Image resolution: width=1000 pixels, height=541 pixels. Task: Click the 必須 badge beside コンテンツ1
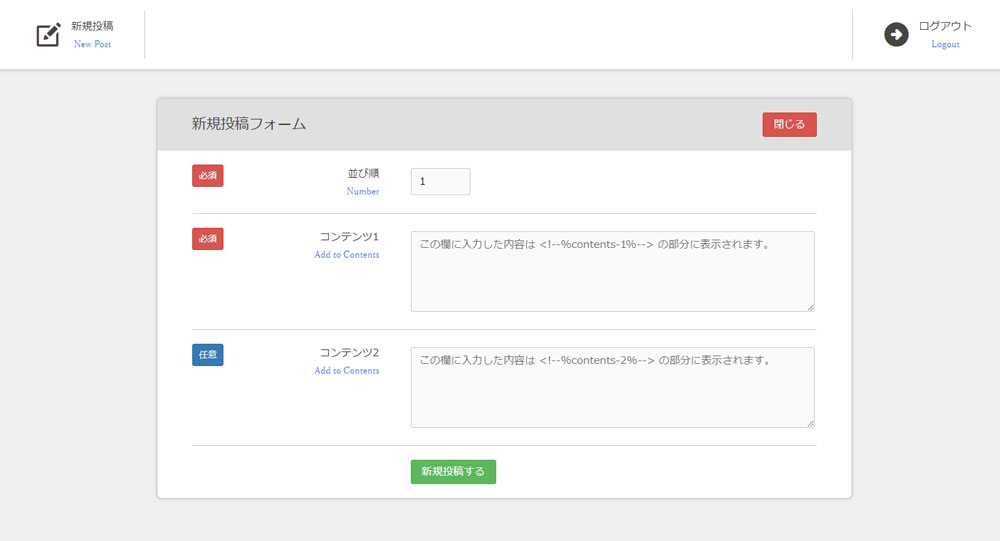pos(208,239)
